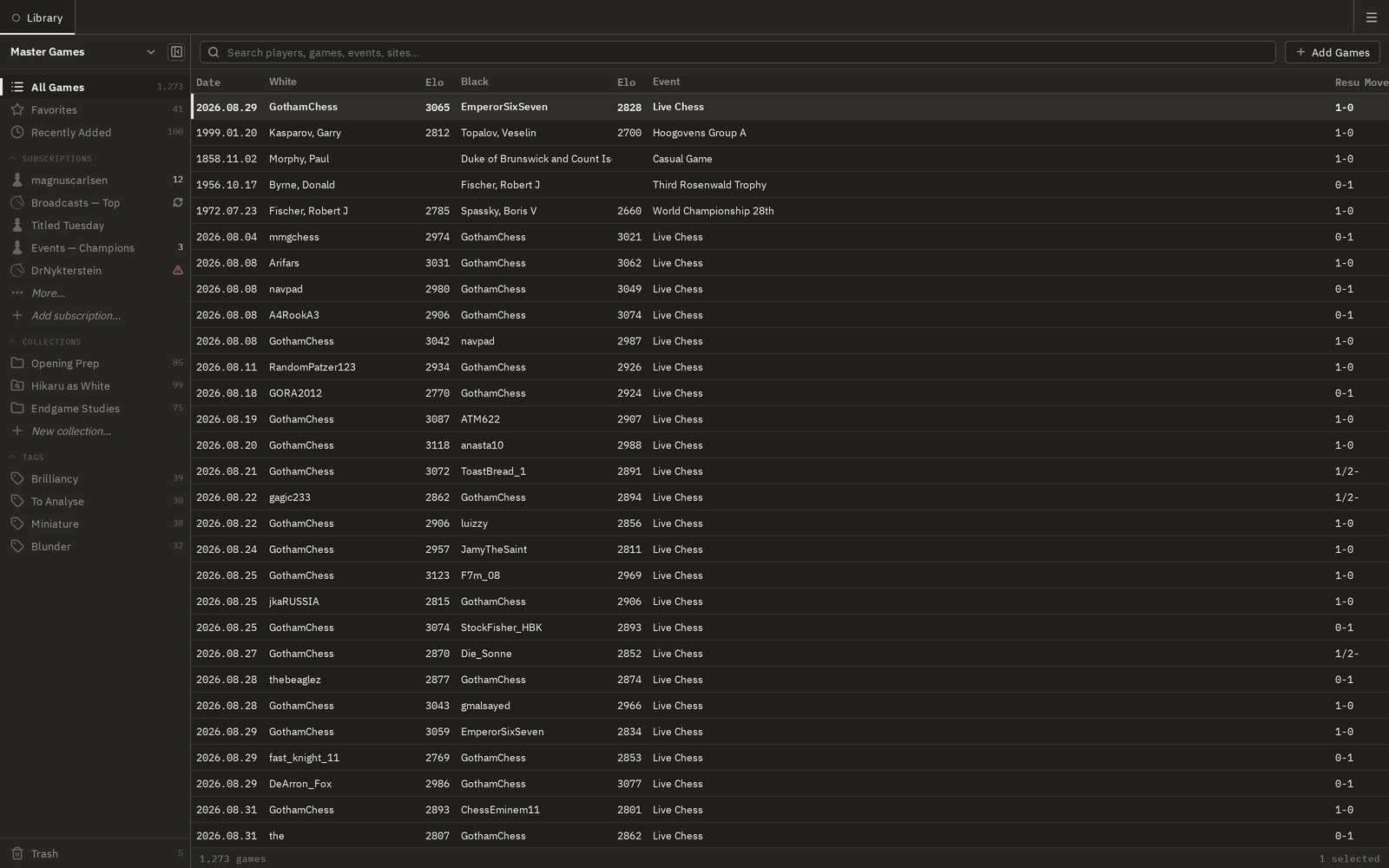This screenshot has width=1389, height=868.
Task: Focus the search players and games field
Action: pyautogui.click(x=738, y=52)
